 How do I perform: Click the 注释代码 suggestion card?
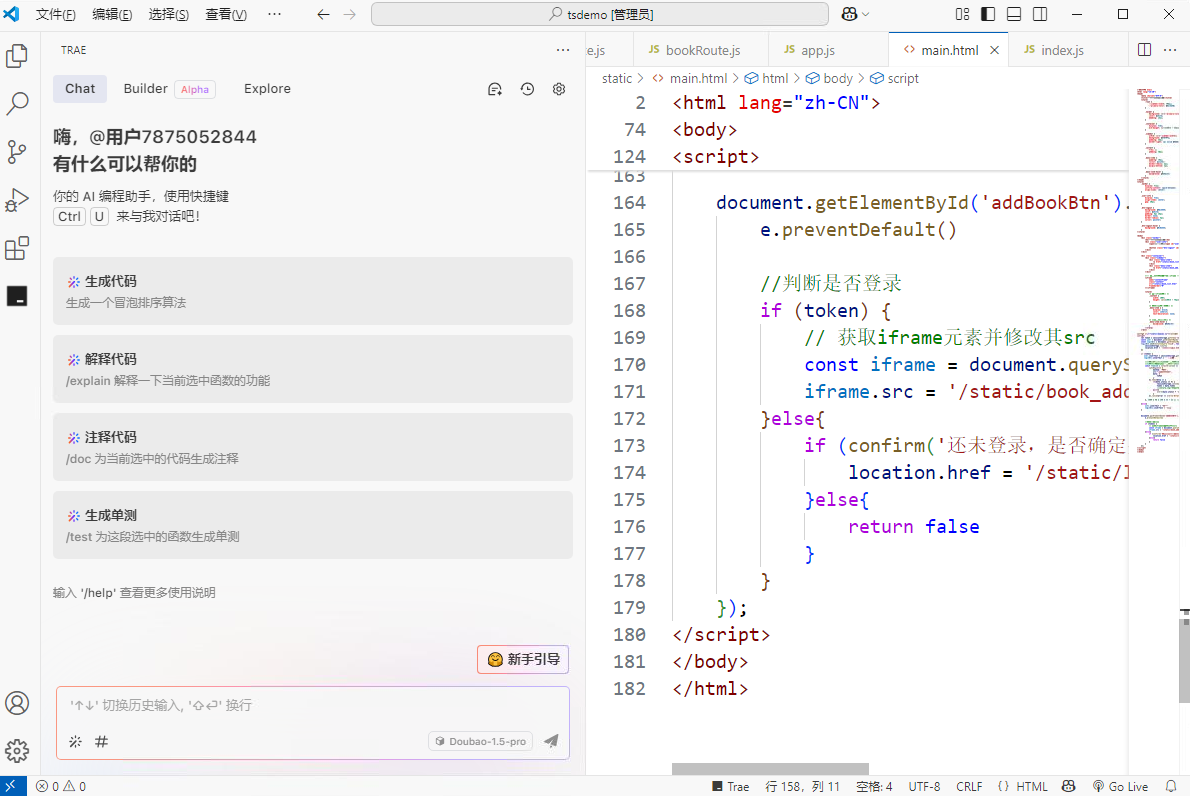[313, 448]
